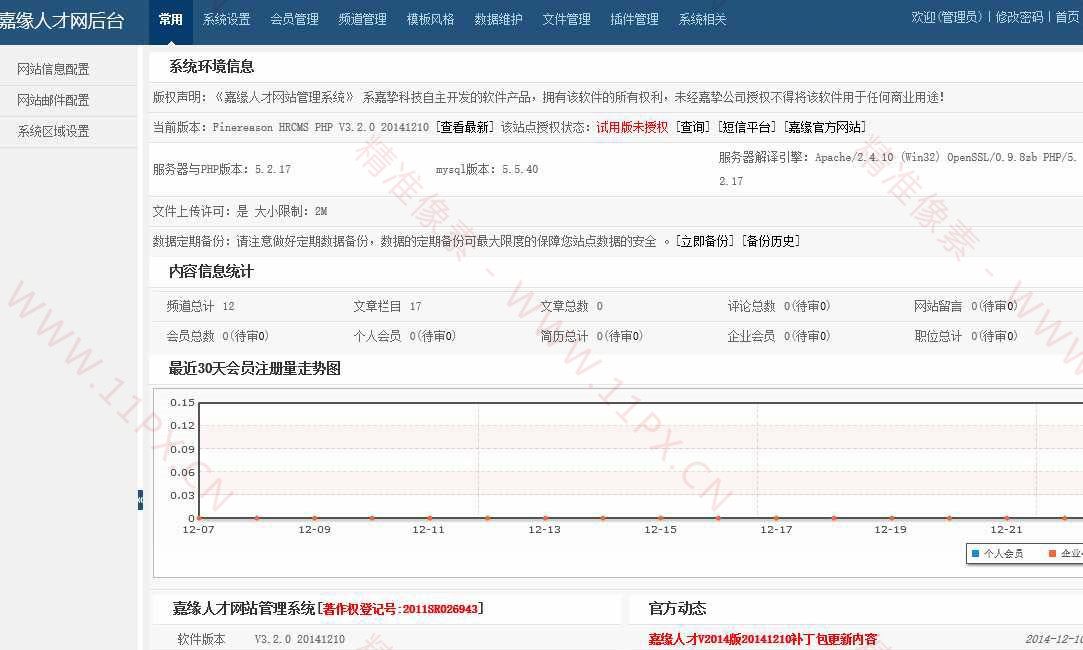The height and width of the screenshot is (650, 1083).
Task: Open the 常用 tab in top navigation
Action: tap(171, 19)
